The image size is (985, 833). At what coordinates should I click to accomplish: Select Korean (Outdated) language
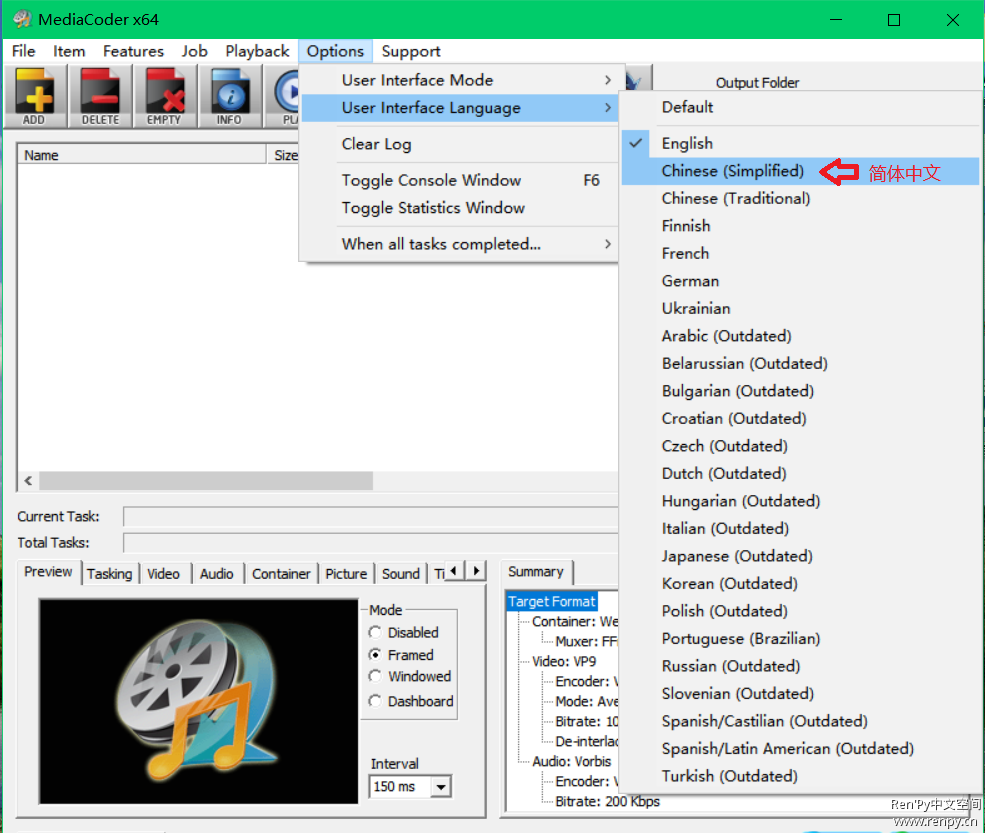pyautogui.click(x=800, y=584)
